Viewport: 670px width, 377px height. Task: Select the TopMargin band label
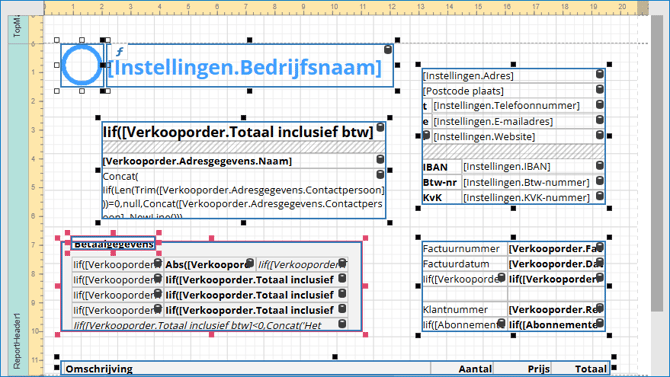pyautogui.click(x=18, y=27)
